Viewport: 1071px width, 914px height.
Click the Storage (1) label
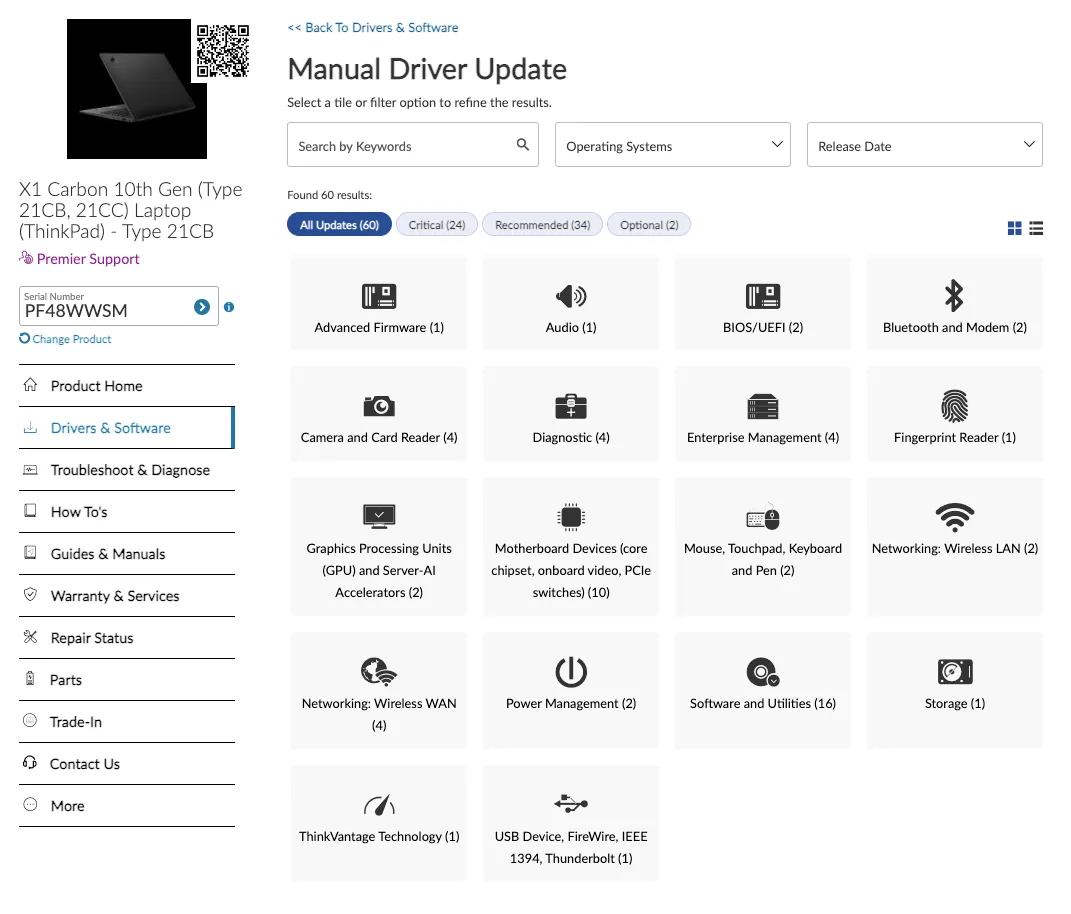955,704
